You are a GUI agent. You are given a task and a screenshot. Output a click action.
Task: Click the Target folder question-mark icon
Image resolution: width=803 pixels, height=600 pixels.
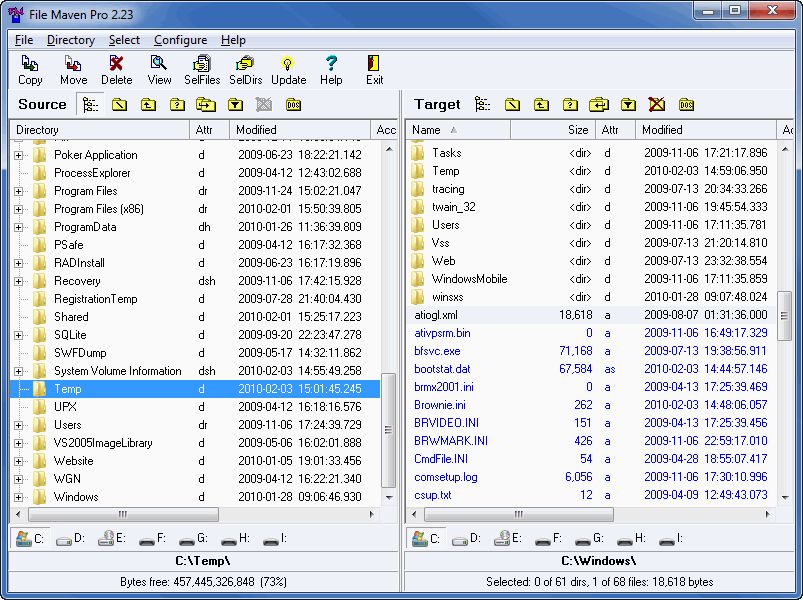coord(569,105)
